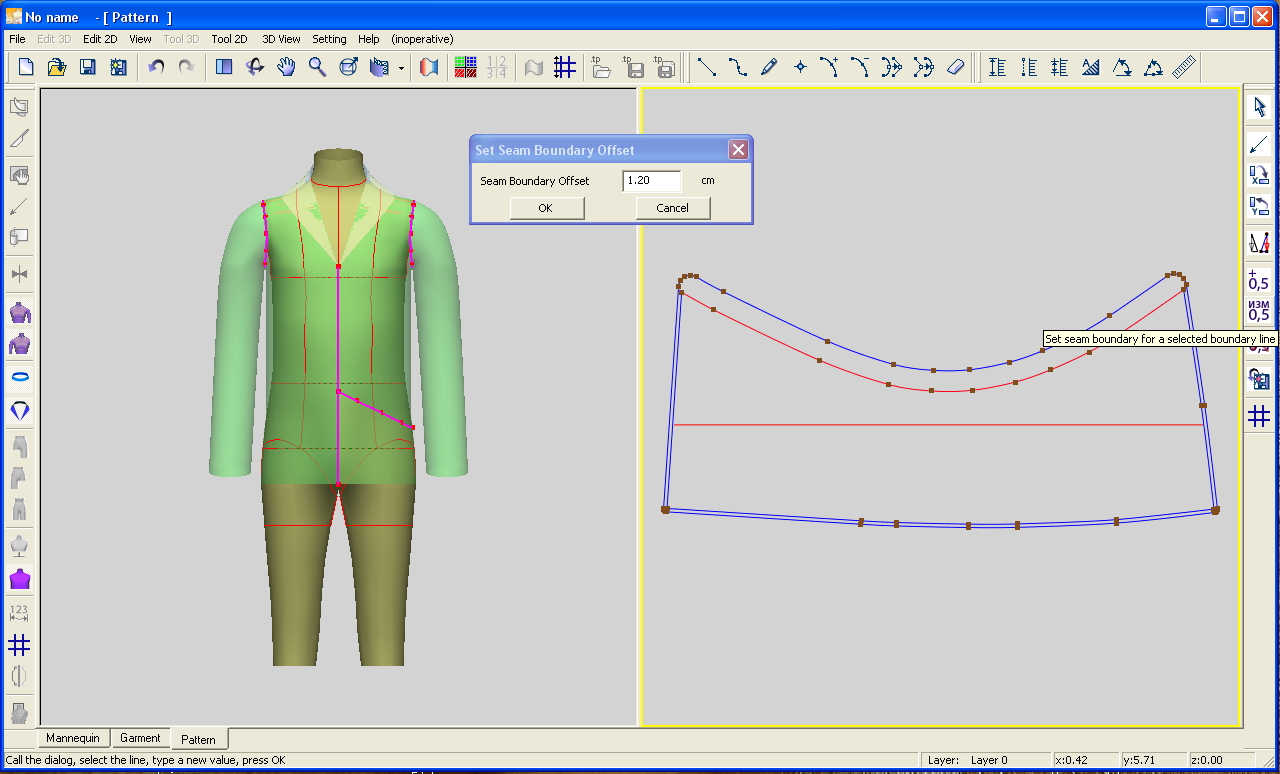Image resolution: width=1280 pixels, height=774 pixels.
Task: Open the Tool 2D menu
Action: [229, 39]
